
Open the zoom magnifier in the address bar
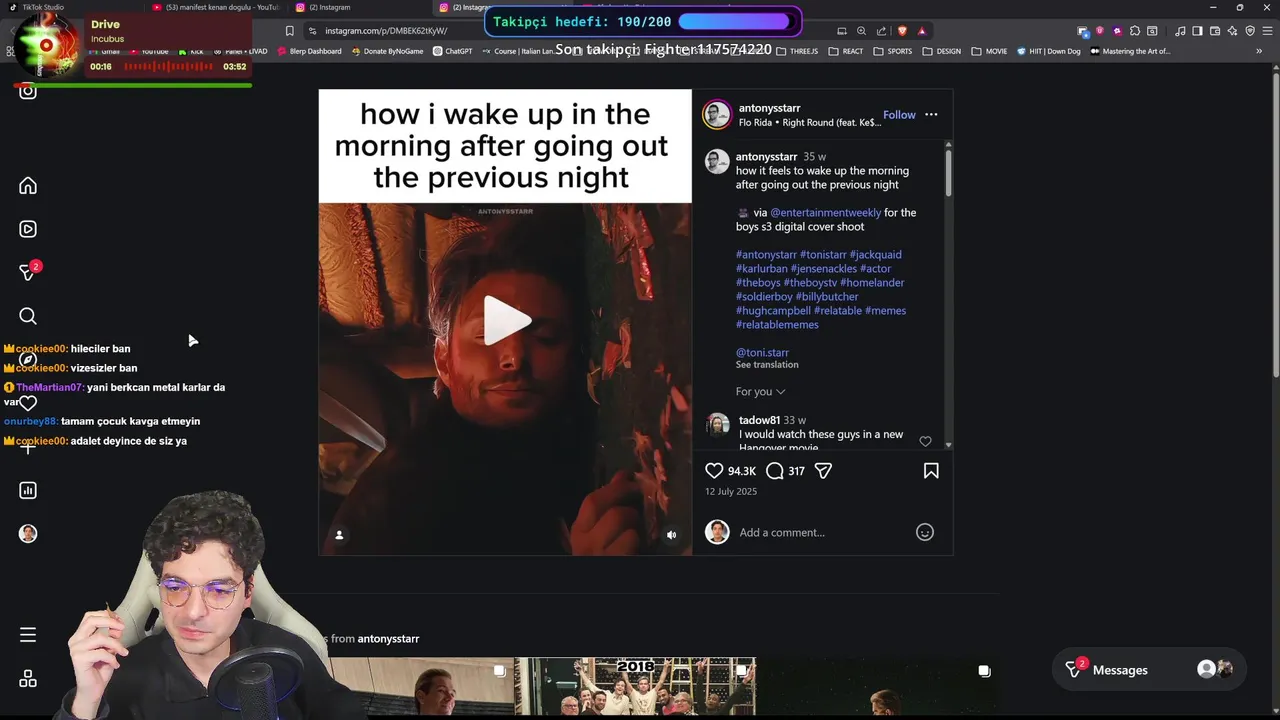(x=861, y=31)
